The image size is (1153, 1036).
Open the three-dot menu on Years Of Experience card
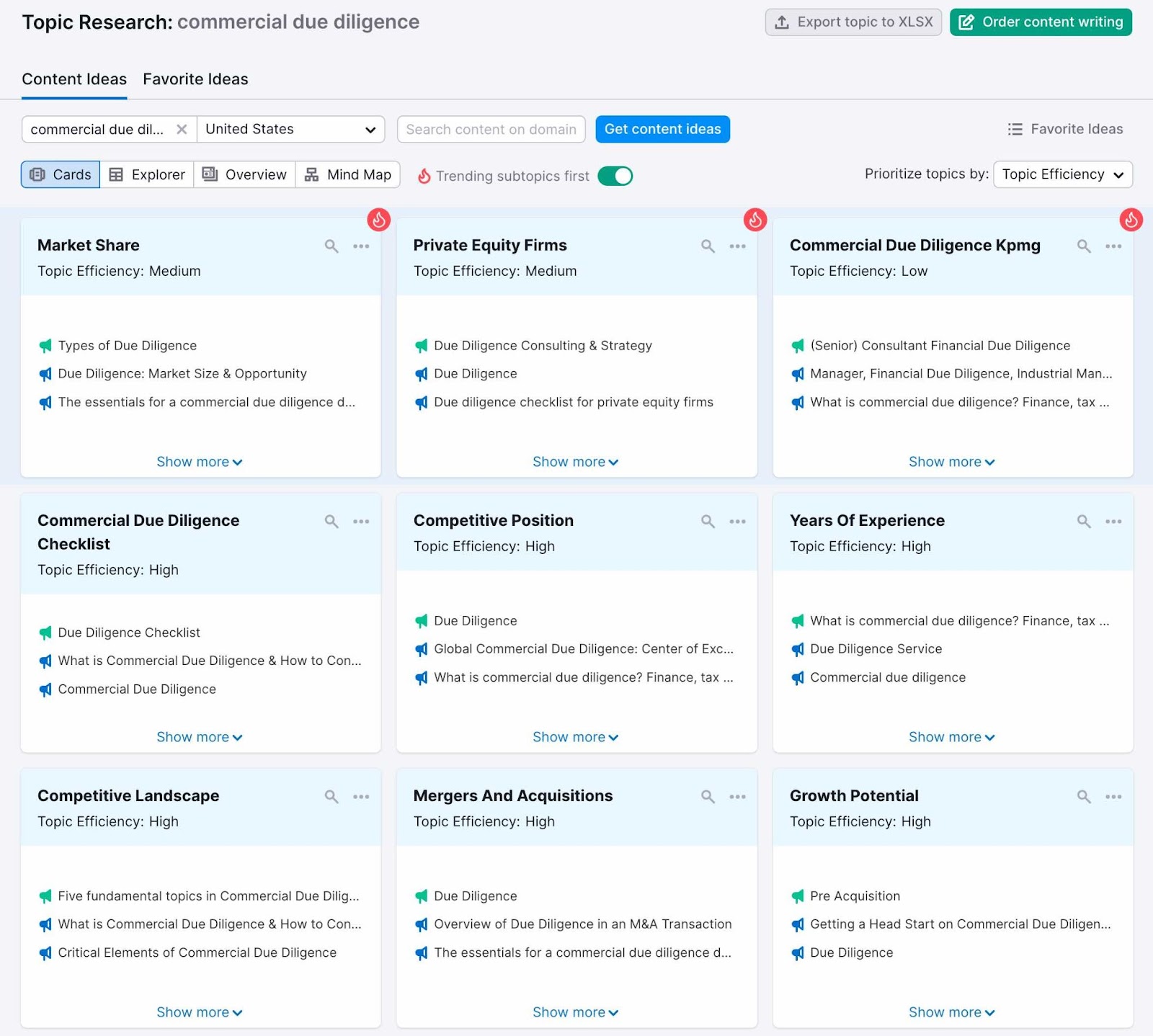[x=1113, y=521]
